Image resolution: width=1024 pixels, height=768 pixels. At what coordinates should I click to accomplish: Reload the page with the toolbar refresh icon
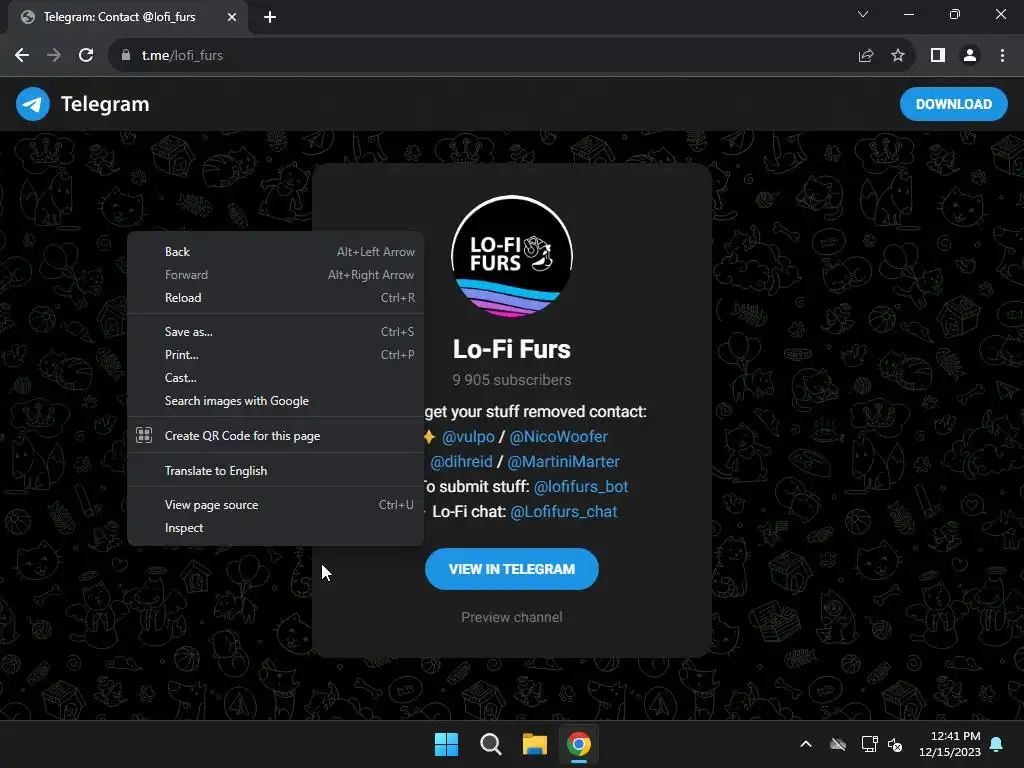click(x=86, y=56)
